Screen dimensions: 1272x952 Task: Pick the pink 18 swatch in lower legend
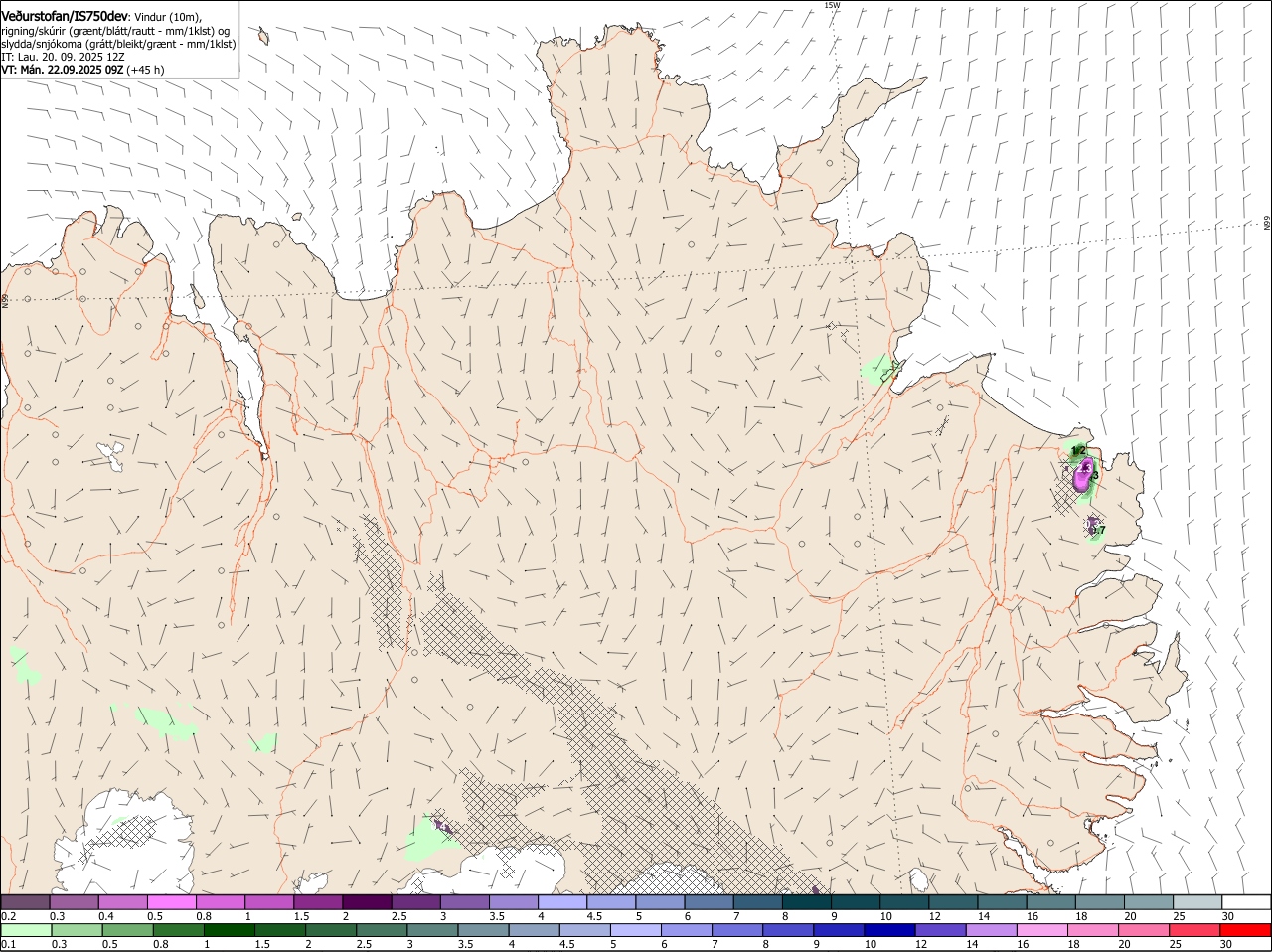tap(1093, 930)
